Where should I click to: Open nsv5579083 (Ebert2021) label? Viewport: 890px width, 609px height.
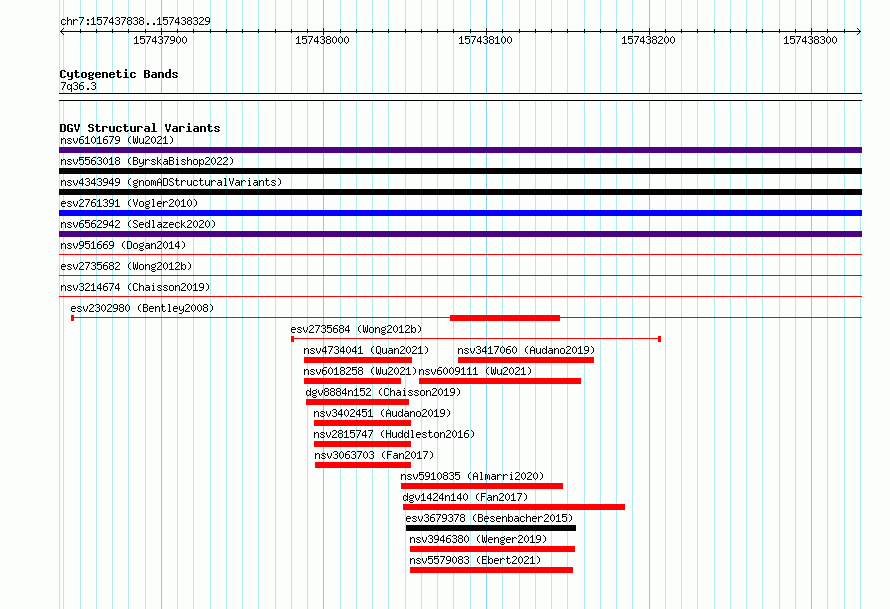(475, 560)
